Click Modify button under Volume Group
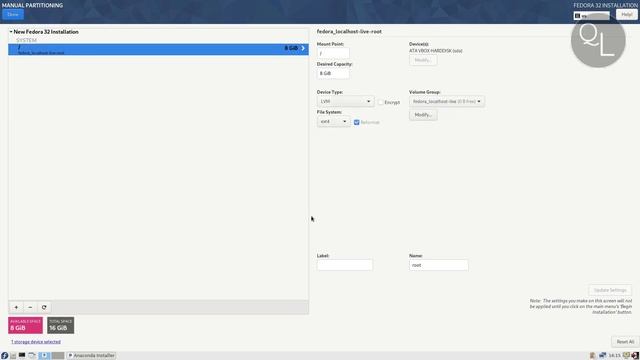 (x=423, y=115)
